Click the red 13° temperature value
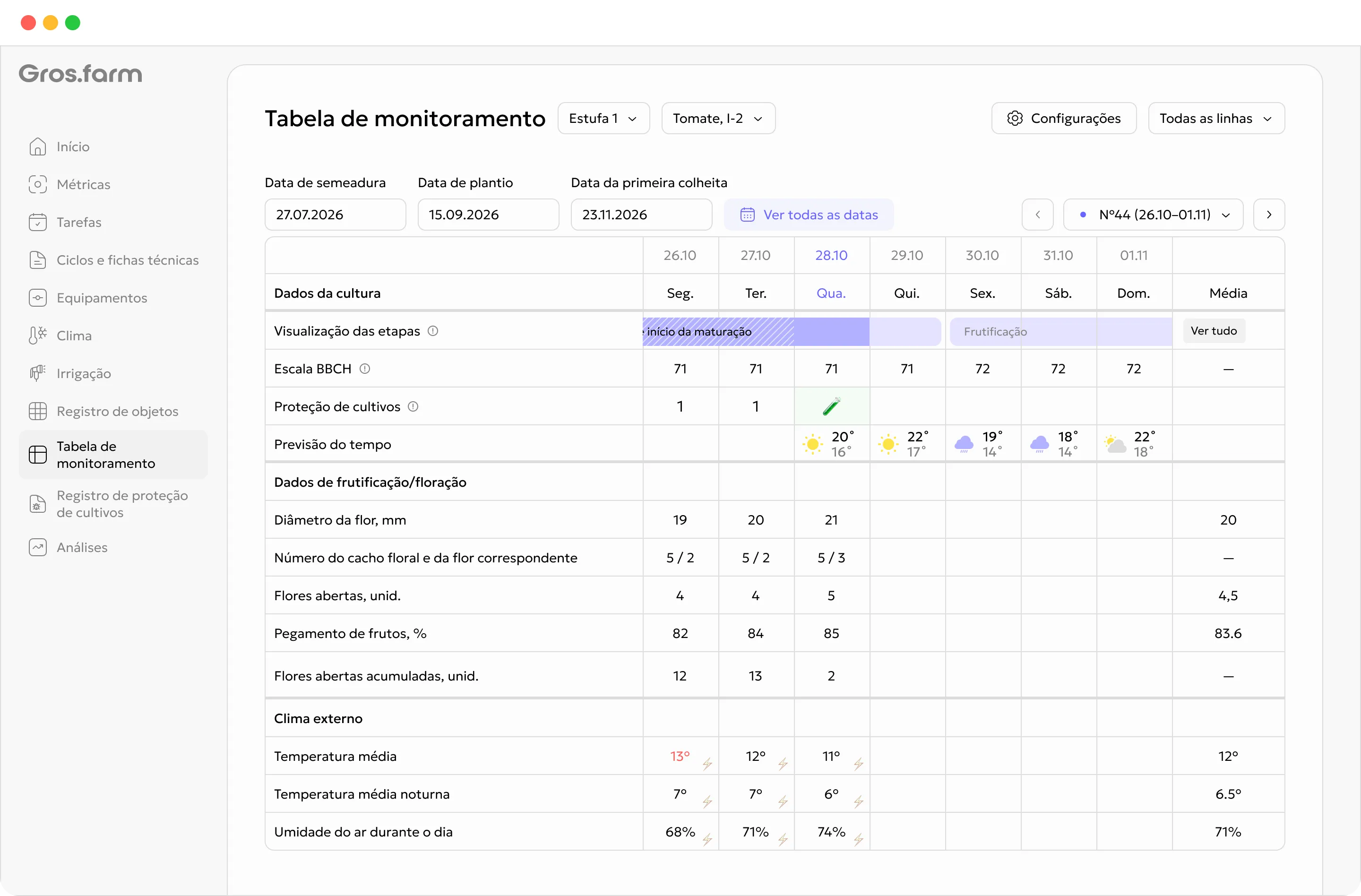Viewport: 1361px width, 896px height. (680, 756)
